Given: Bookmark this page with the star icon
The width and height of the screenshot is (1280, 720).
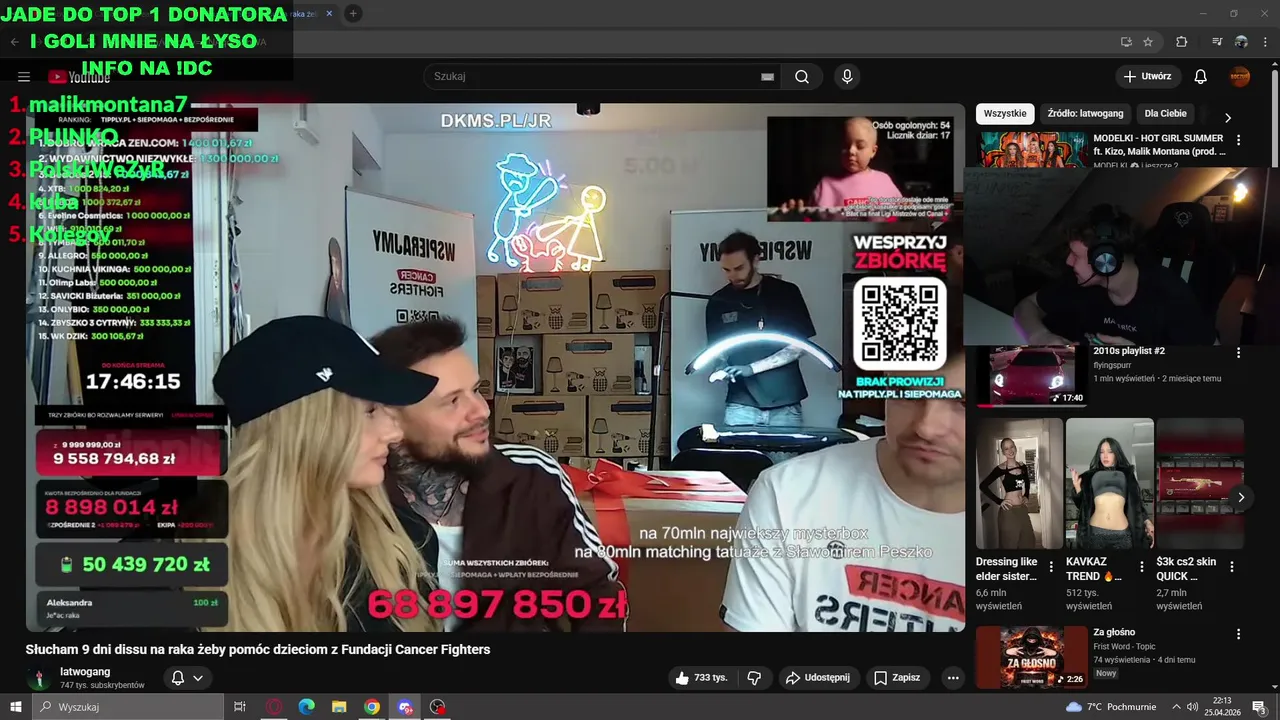Looking at the screenshot, I should [1148, 42].
